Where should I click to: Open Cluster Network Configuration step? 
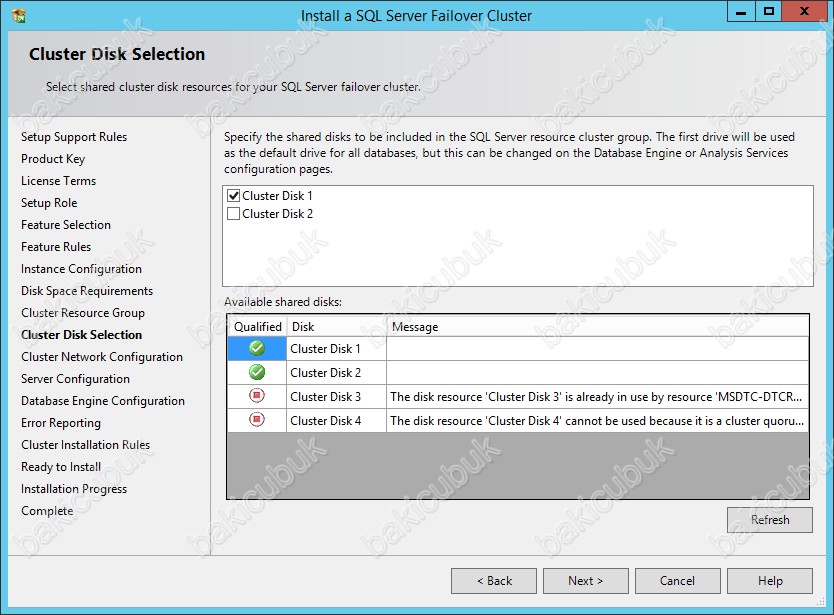click(x=102, y=357)
